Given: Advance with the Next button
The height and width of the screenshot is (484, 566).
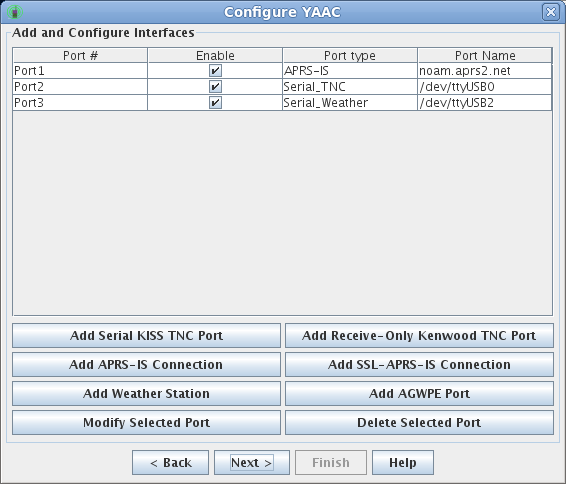Looking at the screenshot, I should click(252, 462).
